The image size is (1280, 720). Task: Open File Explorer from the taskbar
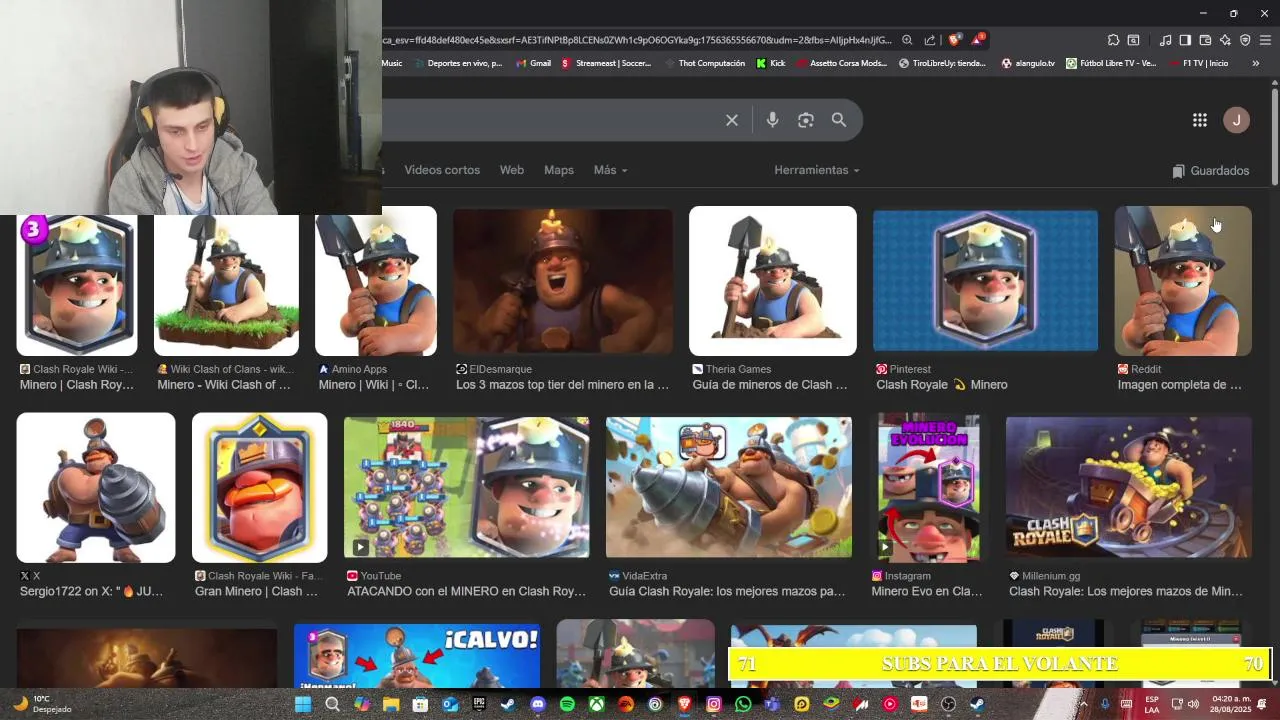point(391,704)
